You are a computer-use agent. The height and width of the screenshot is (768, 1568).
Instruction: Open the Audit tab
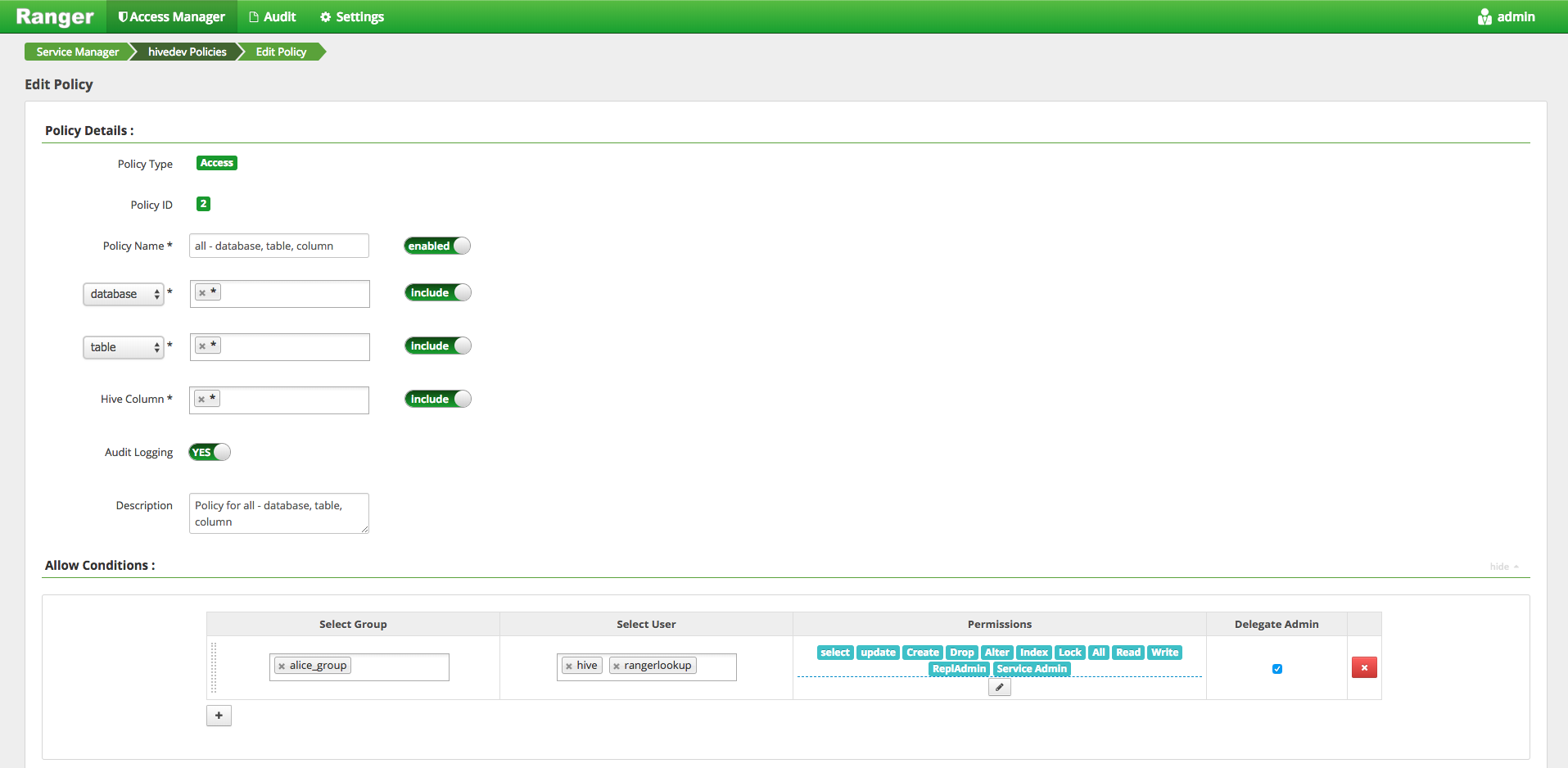coord(273,16)
